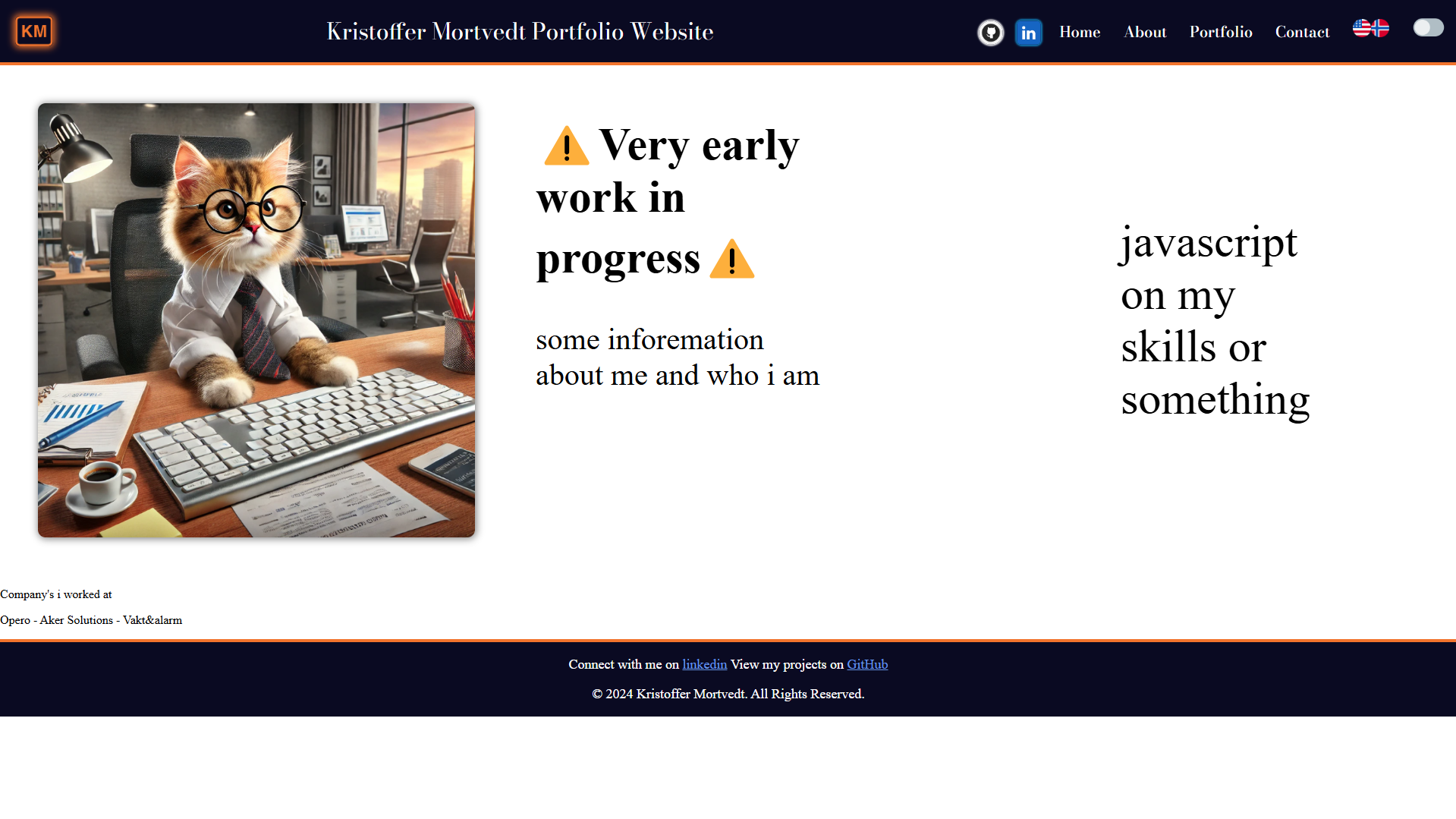Viewport: 1456px width, 819px height.
Task: Click the "some inforemation about me" paragraph
Action: coord(677,358)
